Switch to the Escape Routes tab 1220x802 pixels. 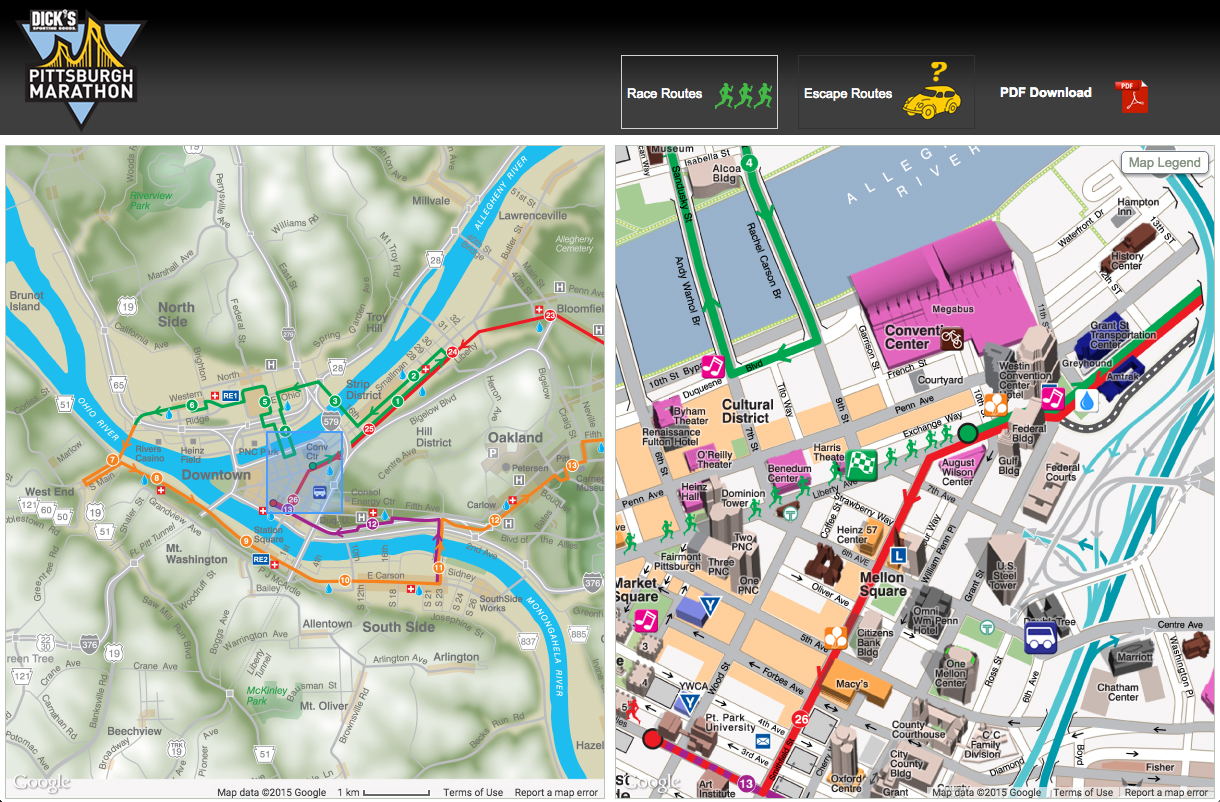tap(886, 92)
